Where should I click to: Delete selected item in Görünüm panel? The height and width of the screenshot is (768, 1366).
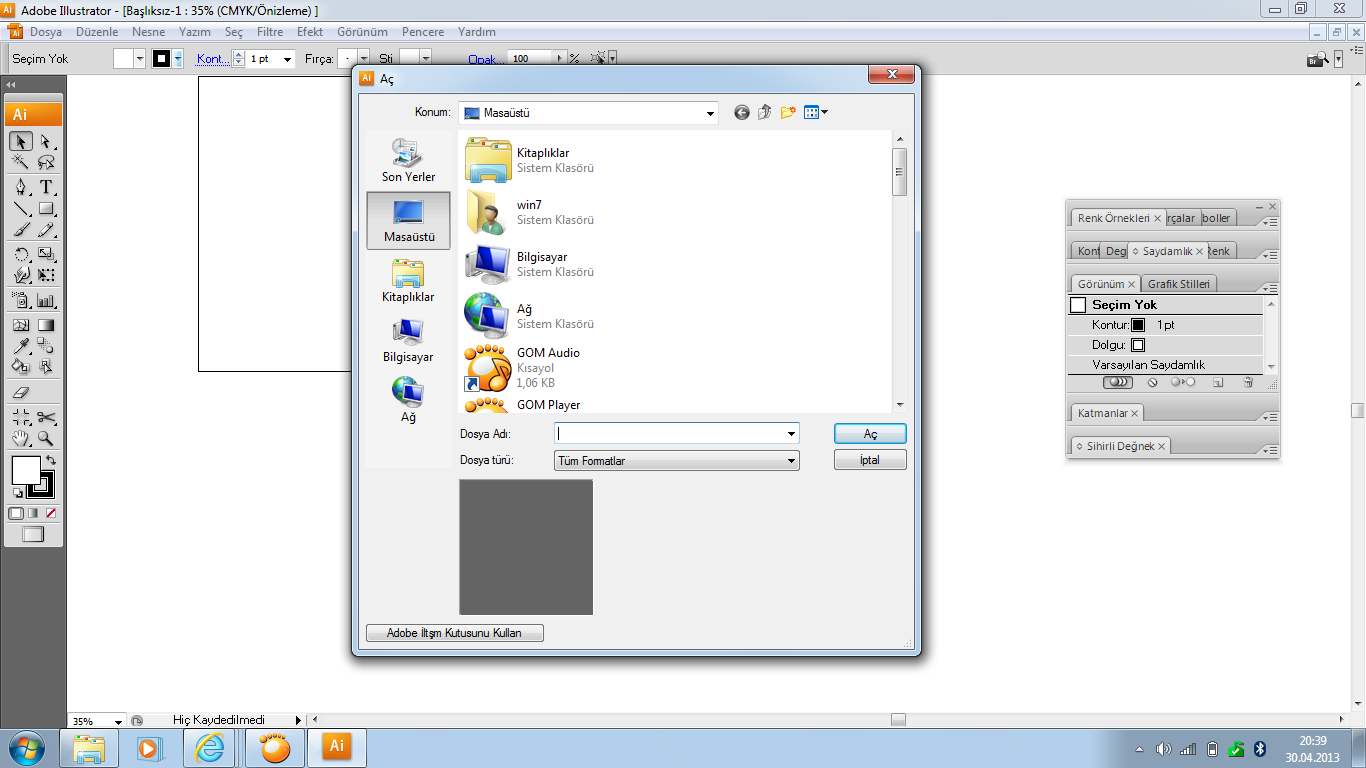[1248, 382]
